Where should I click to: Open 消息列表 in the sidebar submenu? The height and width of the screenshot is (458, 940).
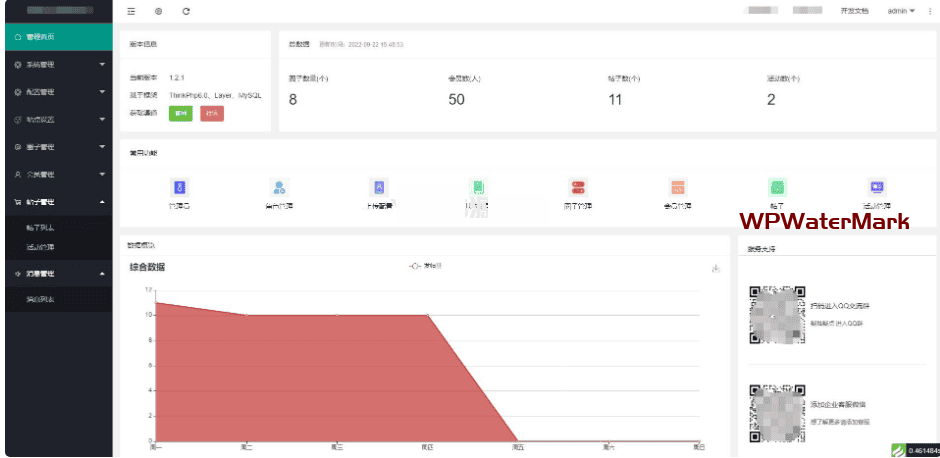point(41,300)
